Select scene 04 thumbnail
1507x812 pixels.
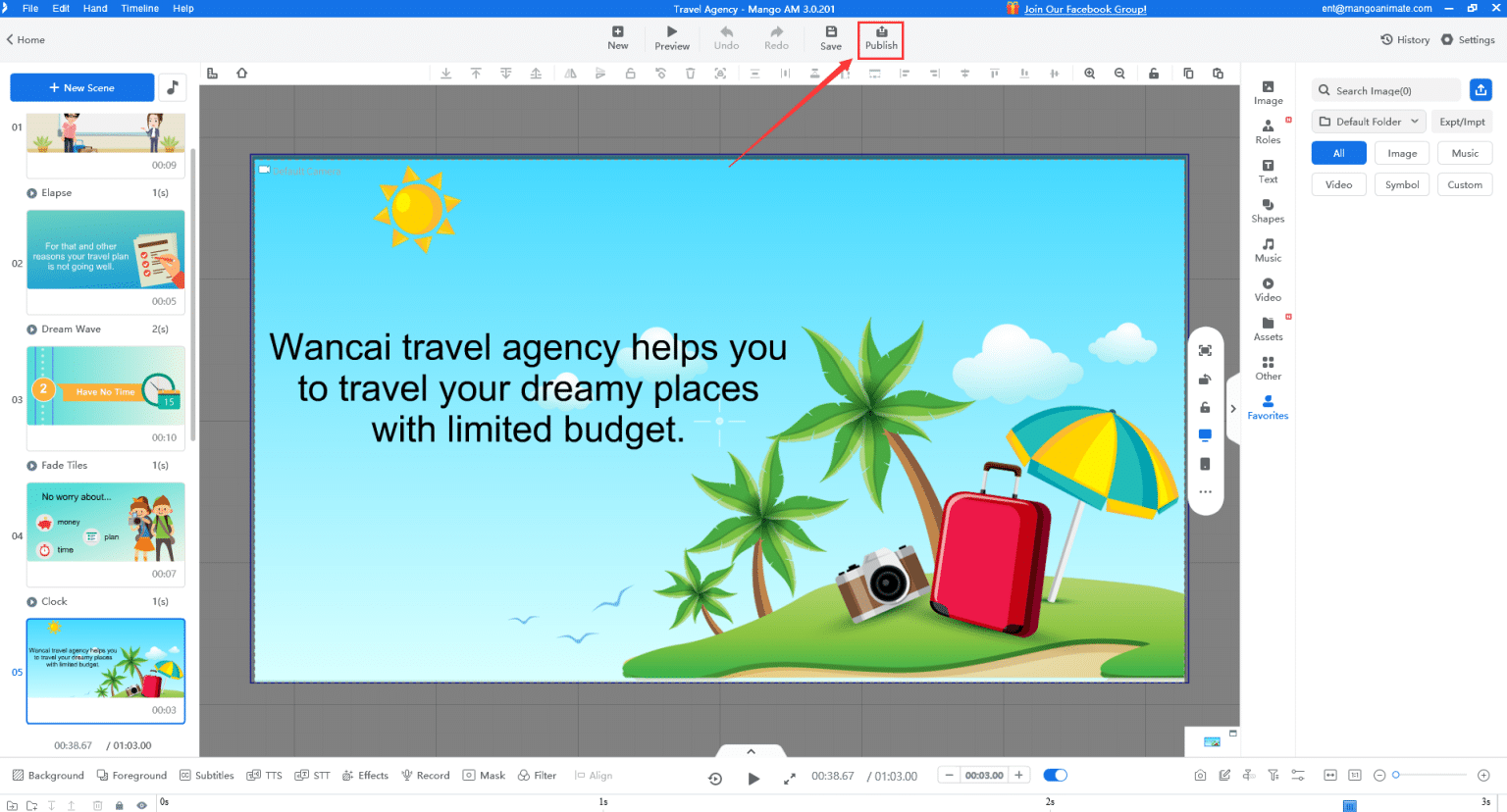106,523
